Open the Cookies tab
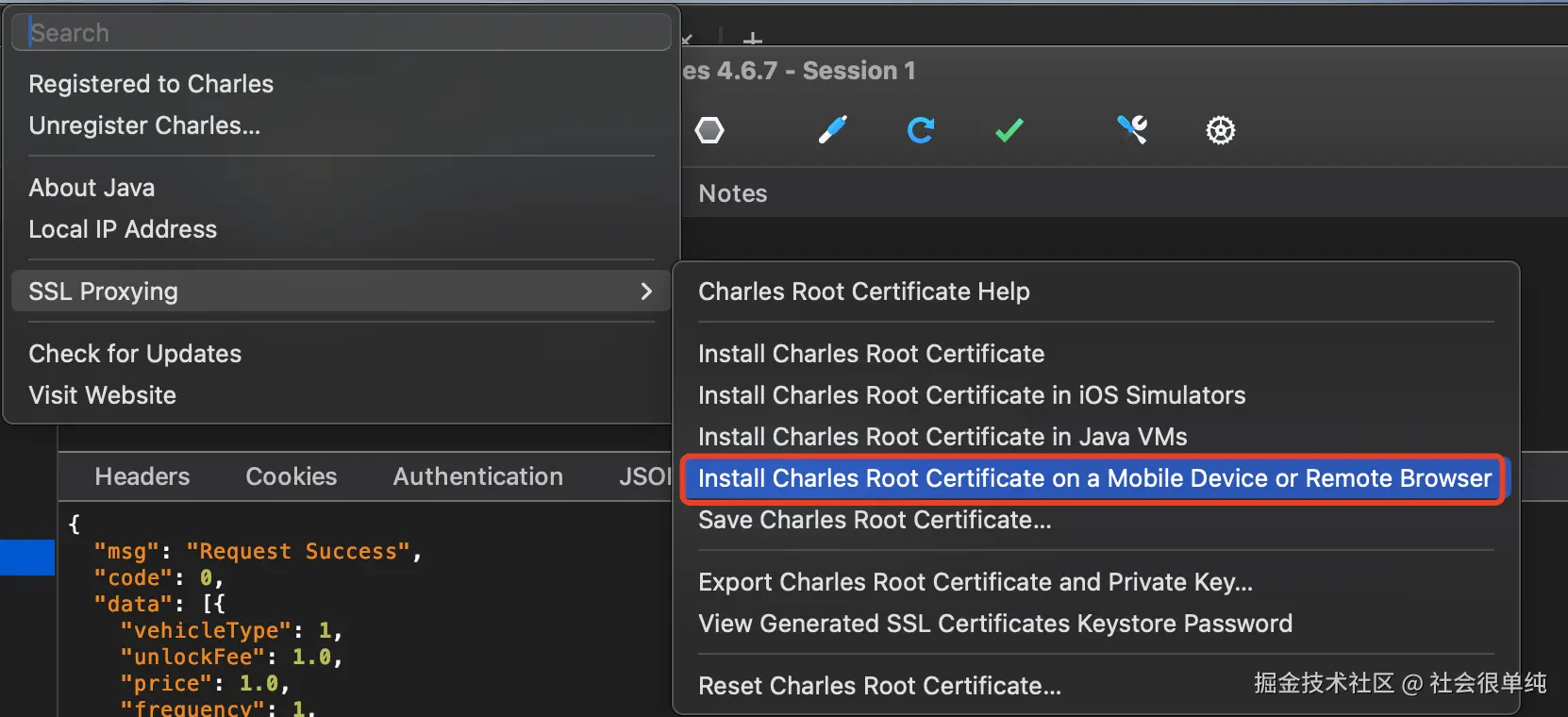Screen dimensions: 1568x717 point(292,476)
